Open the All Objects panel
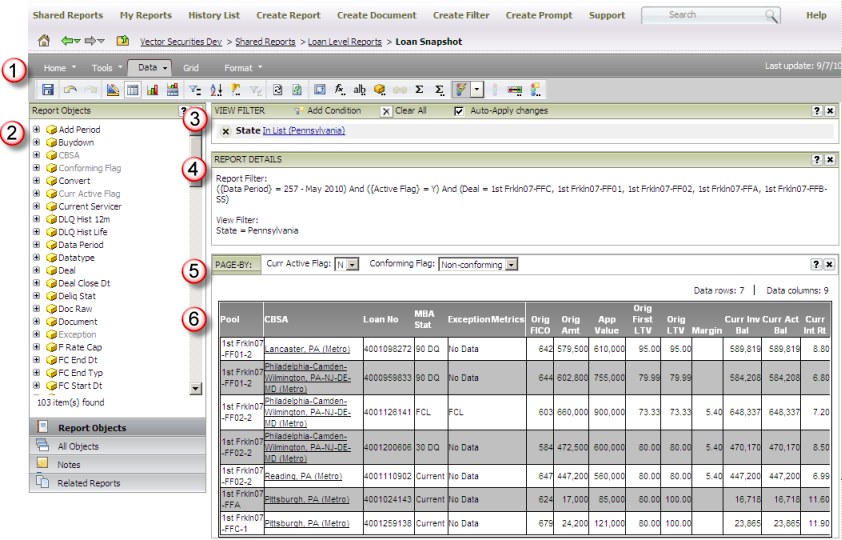 tap(78, 446)
